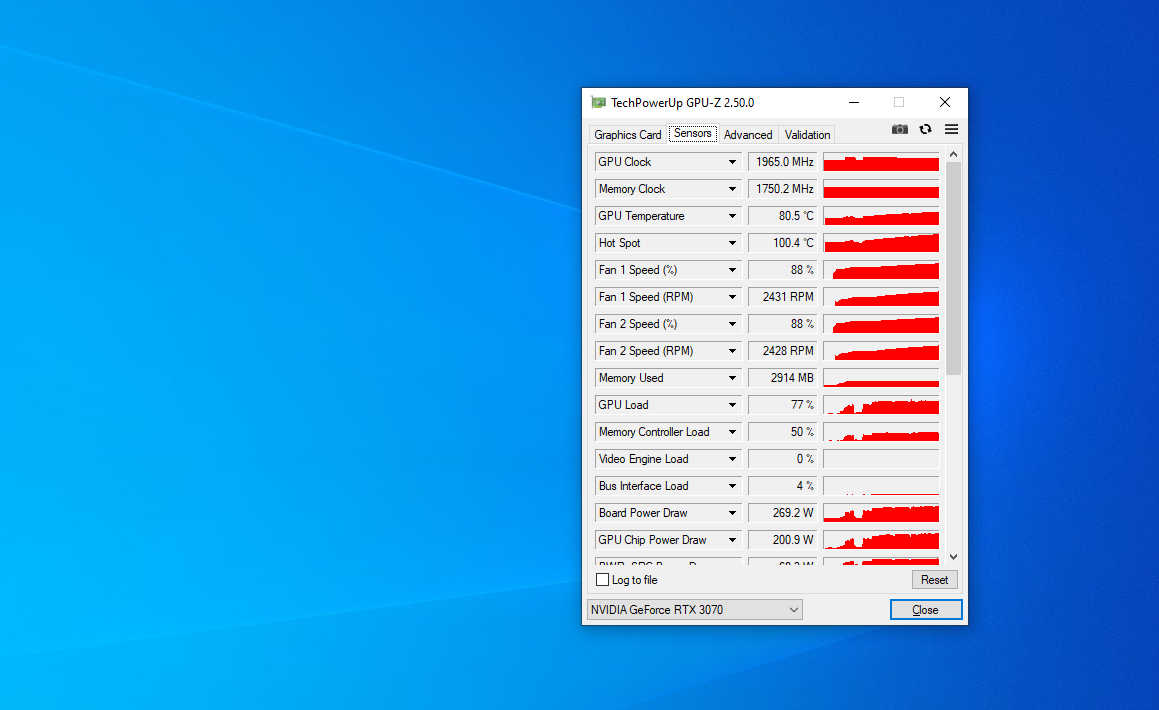Screen dimensions: 1159x710
Task: Open the Fan 1 Speed (RPM) dropdown
Action: (x=732, y=297)
